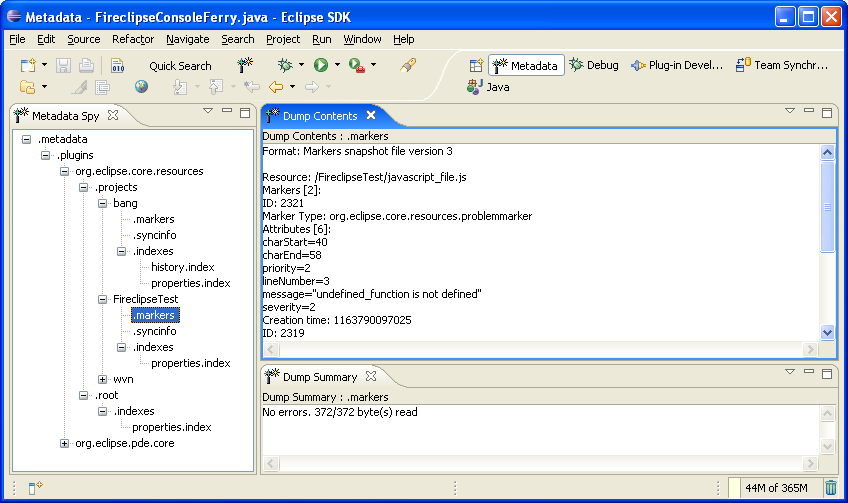Click the fast view icon in status bar
This screenshot has height=503, width=848.
(35, 488)
